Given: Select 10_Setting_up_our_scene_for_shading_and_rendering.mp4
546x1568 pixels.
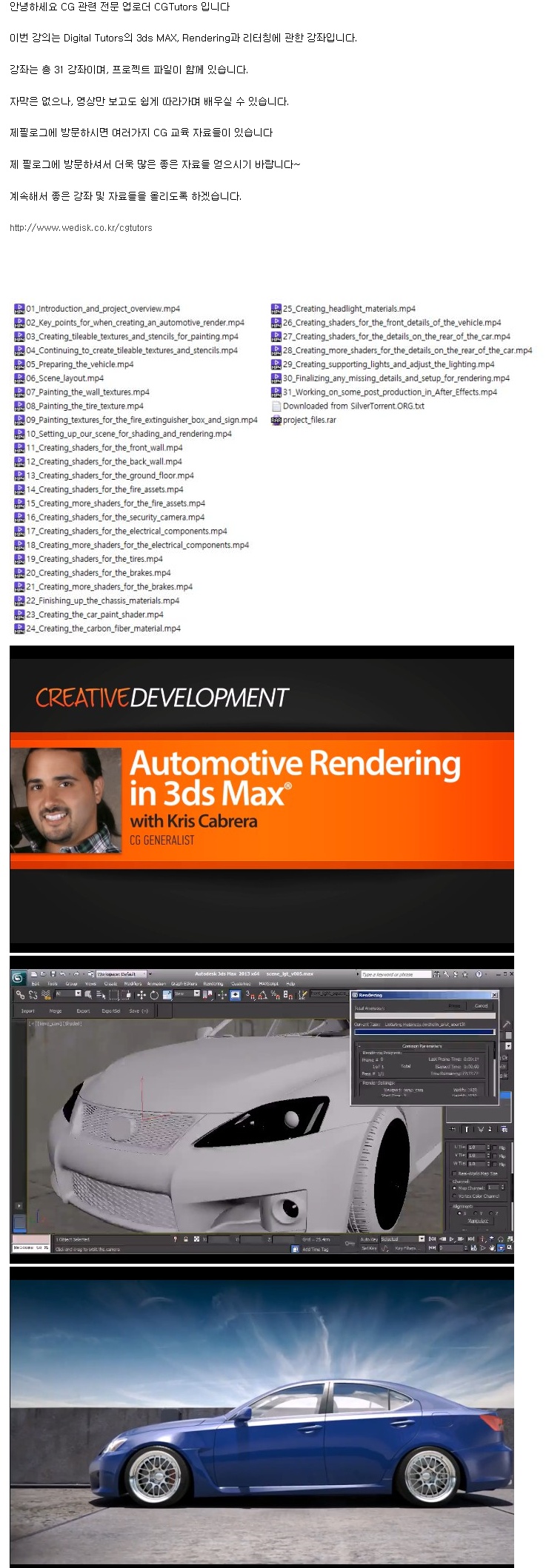Looking at the screenshot, I should point(130,434).
